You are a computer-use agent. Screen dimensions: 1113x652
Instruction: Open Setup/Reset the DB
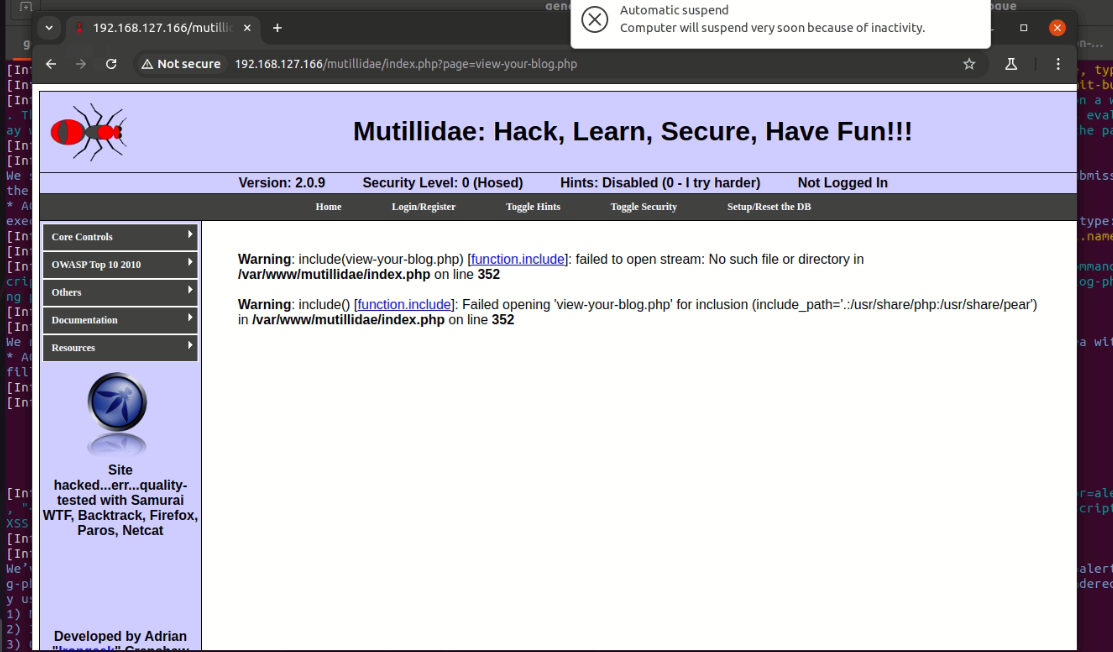pos(769,206)
